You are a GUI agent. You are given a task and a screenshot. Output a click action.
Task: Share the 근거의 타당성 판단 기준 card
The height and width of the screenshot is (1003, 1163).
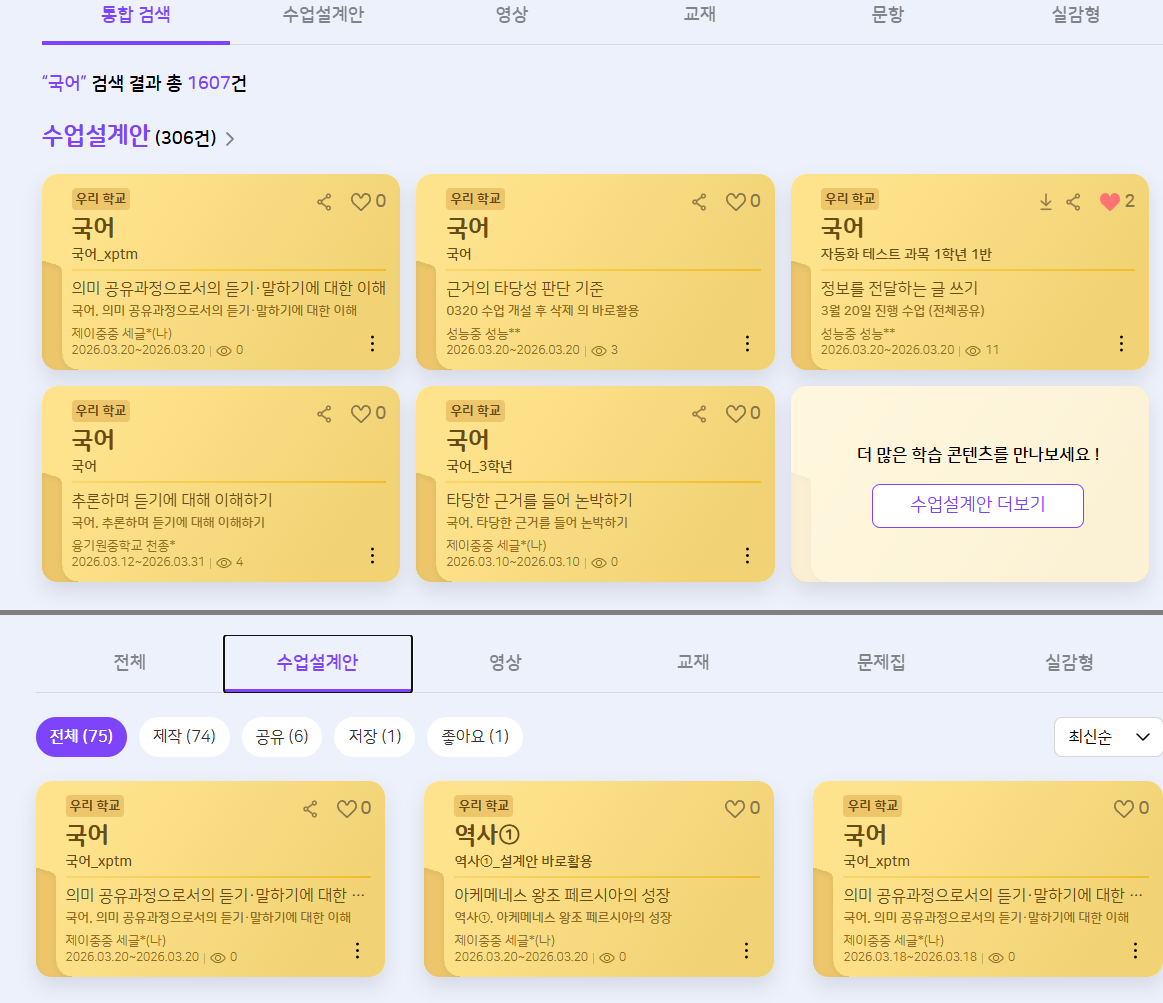pos(699,202)
